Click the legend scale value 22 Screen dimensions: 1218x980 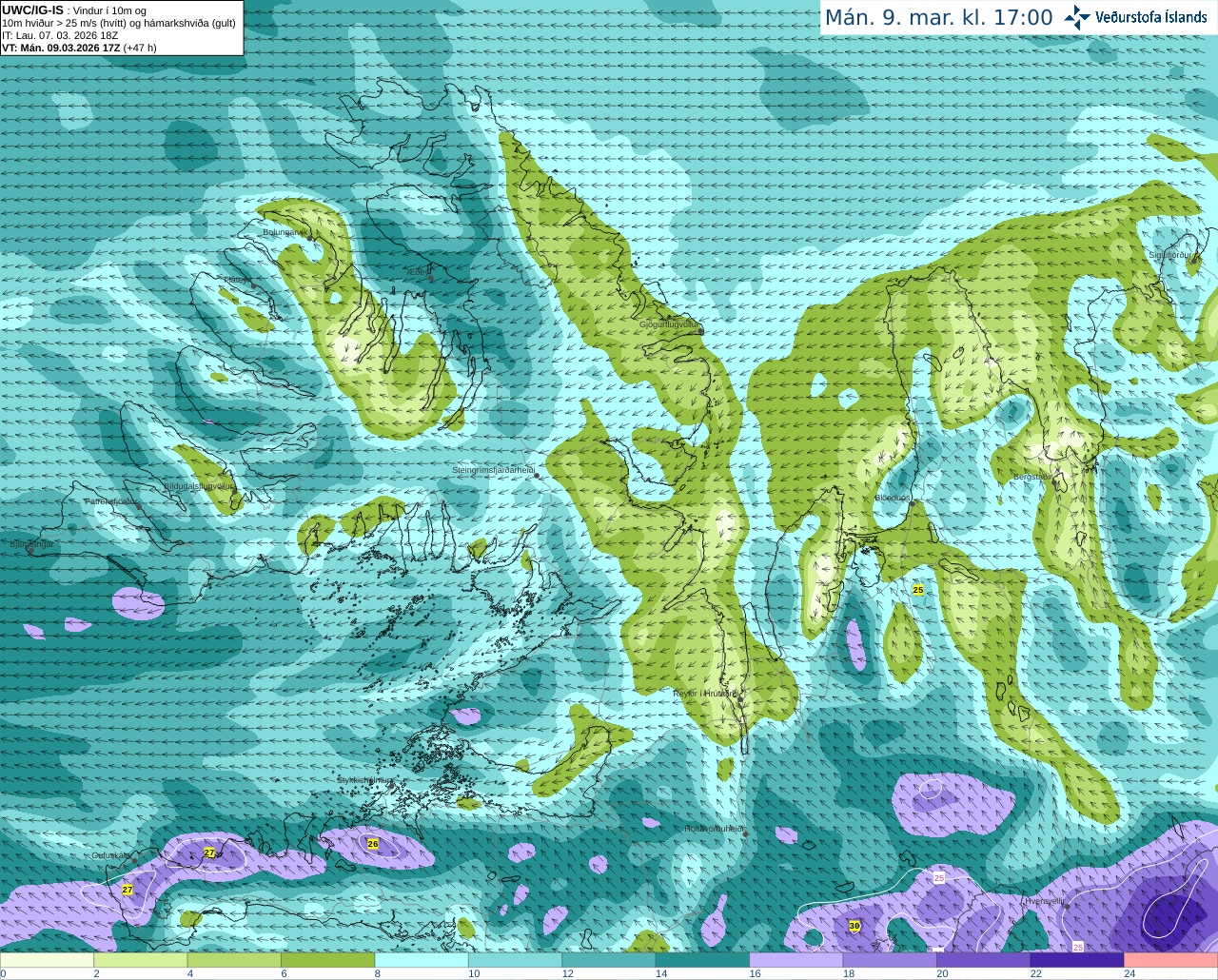click(1035, 973)
